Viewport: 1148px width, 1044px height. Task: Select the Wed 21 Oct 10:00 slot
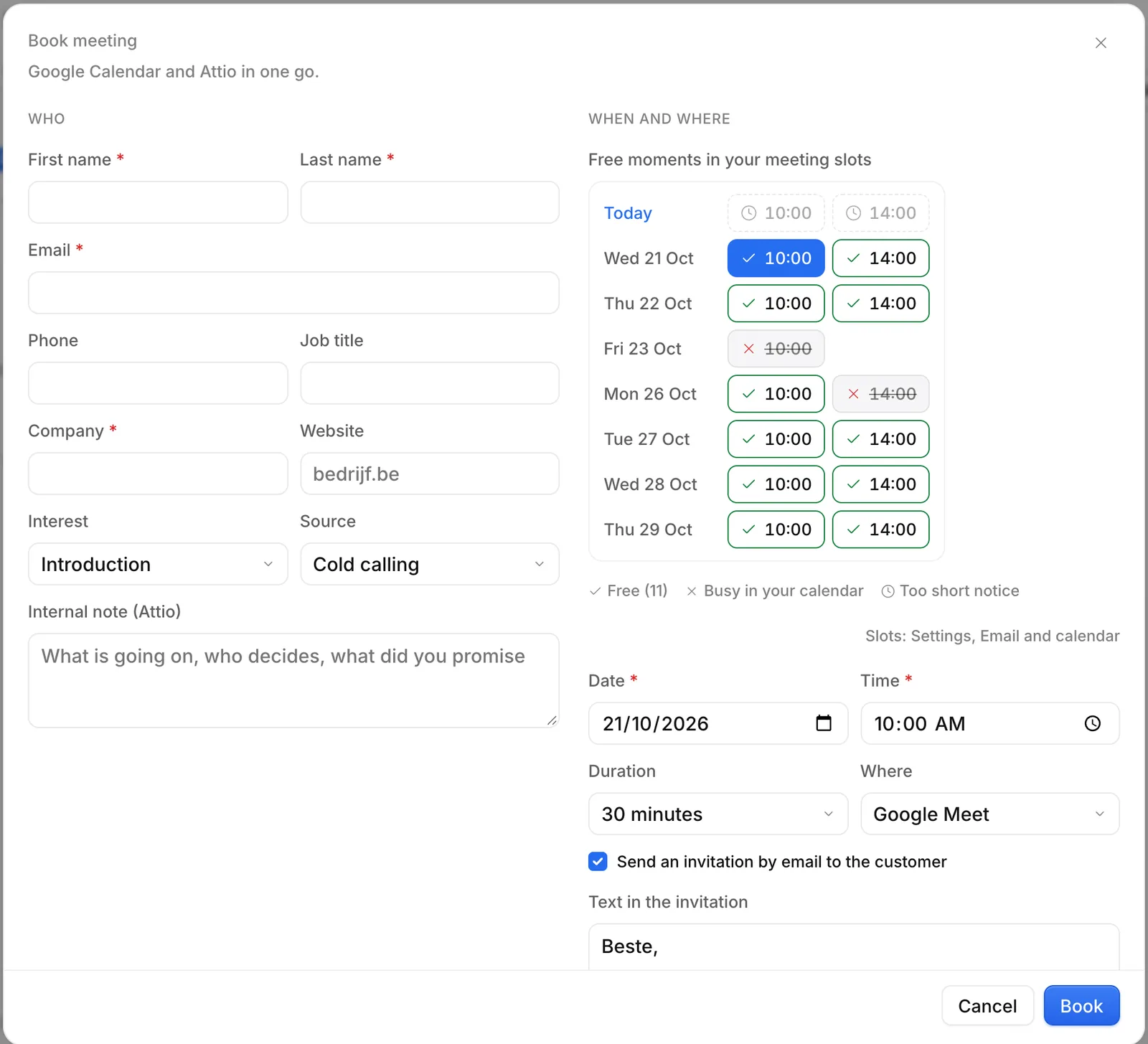pyautogui.click(x=776, y=258)
